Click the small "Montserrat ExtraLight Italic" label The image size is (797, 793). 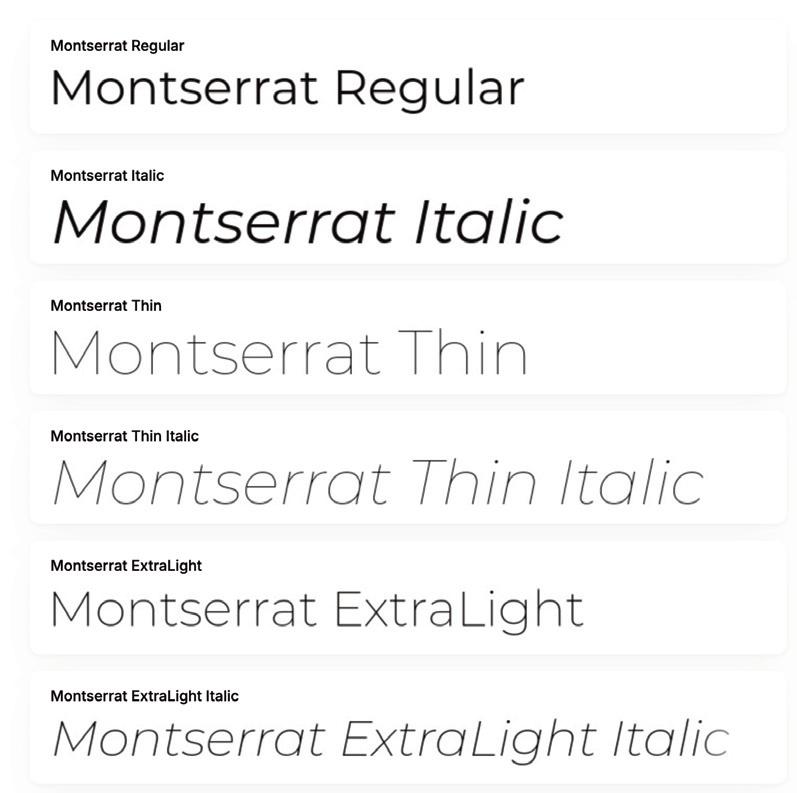tap(144, 696)
